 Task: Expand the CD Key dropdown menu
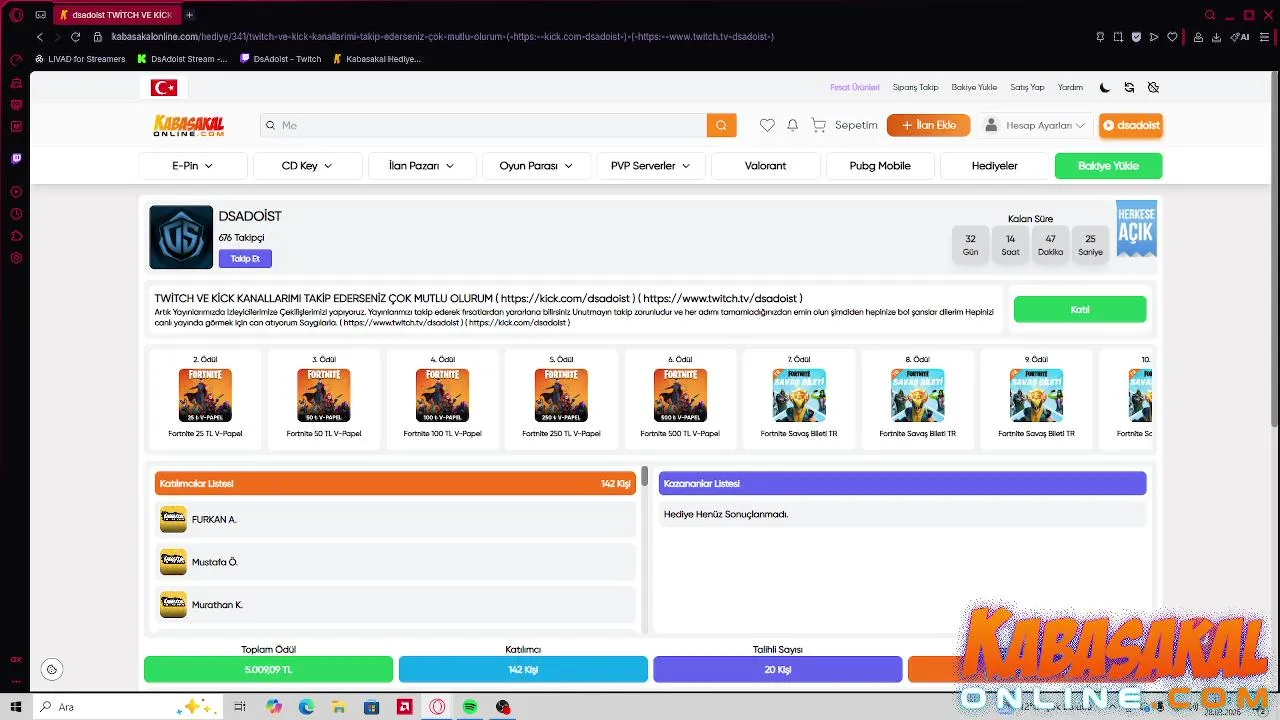307,166
